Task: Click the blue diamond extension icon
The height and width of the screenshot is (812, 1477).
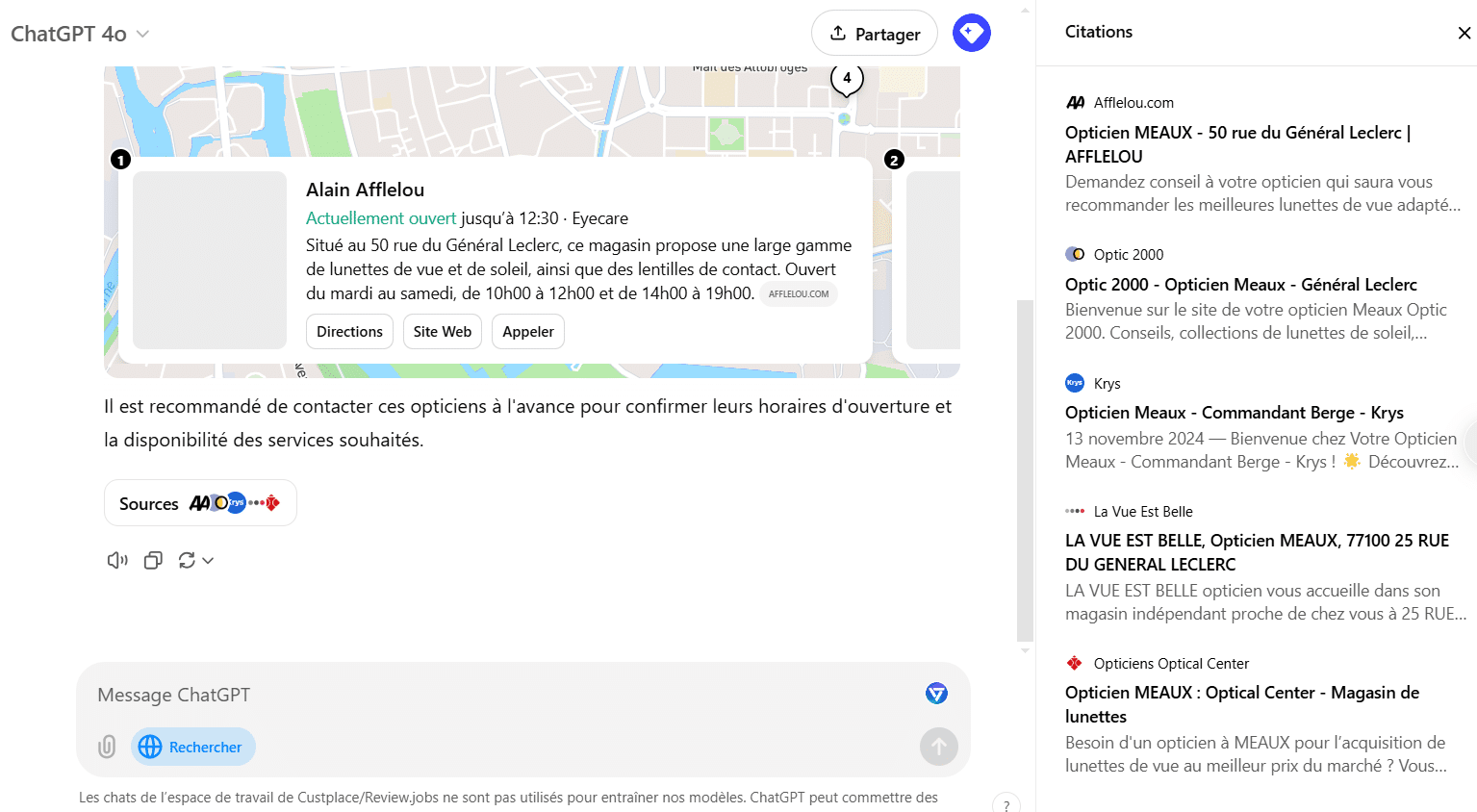Action: coord(971,32)
